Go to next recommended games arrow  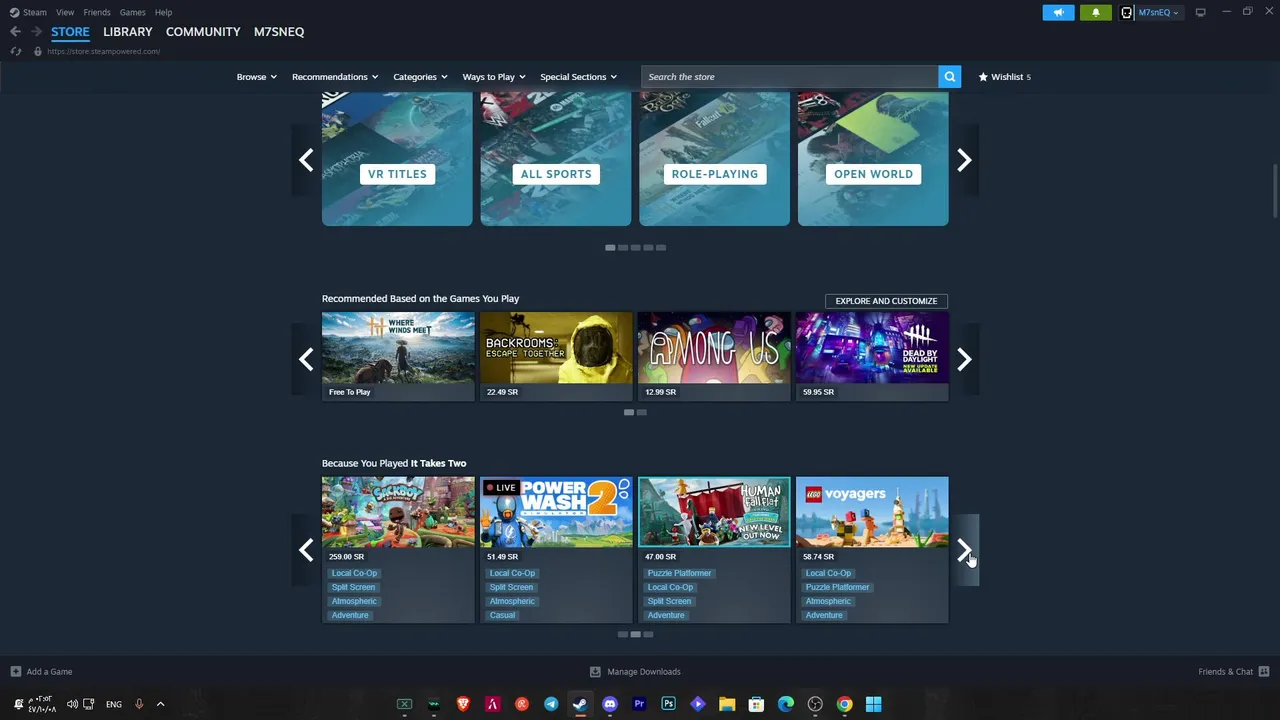pos(964,359)
